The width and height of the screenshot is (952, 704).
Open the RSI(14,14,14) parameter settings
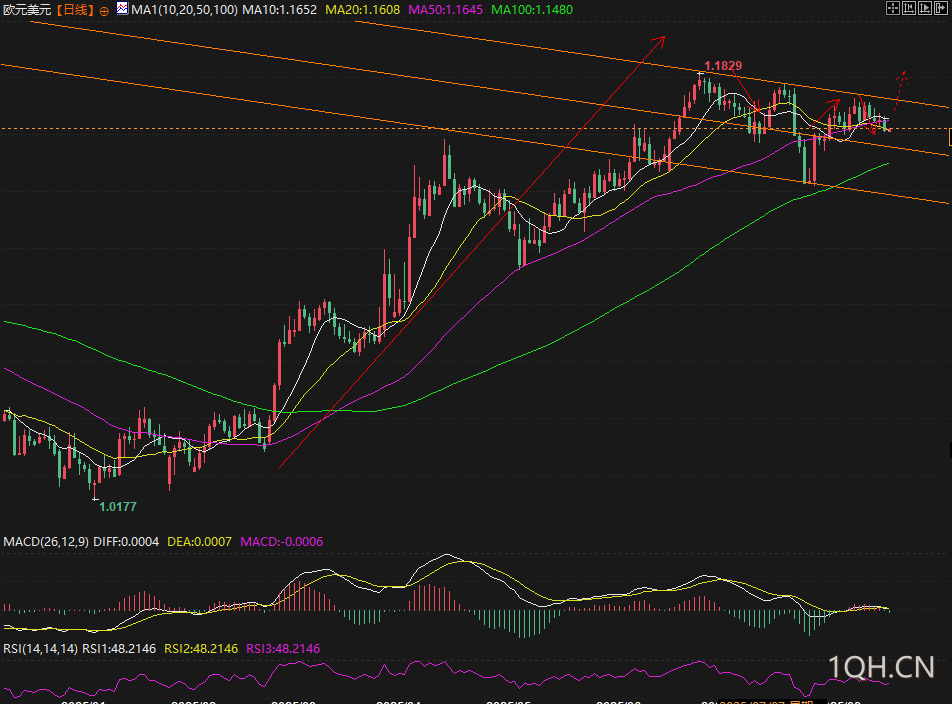coord(40,648)
